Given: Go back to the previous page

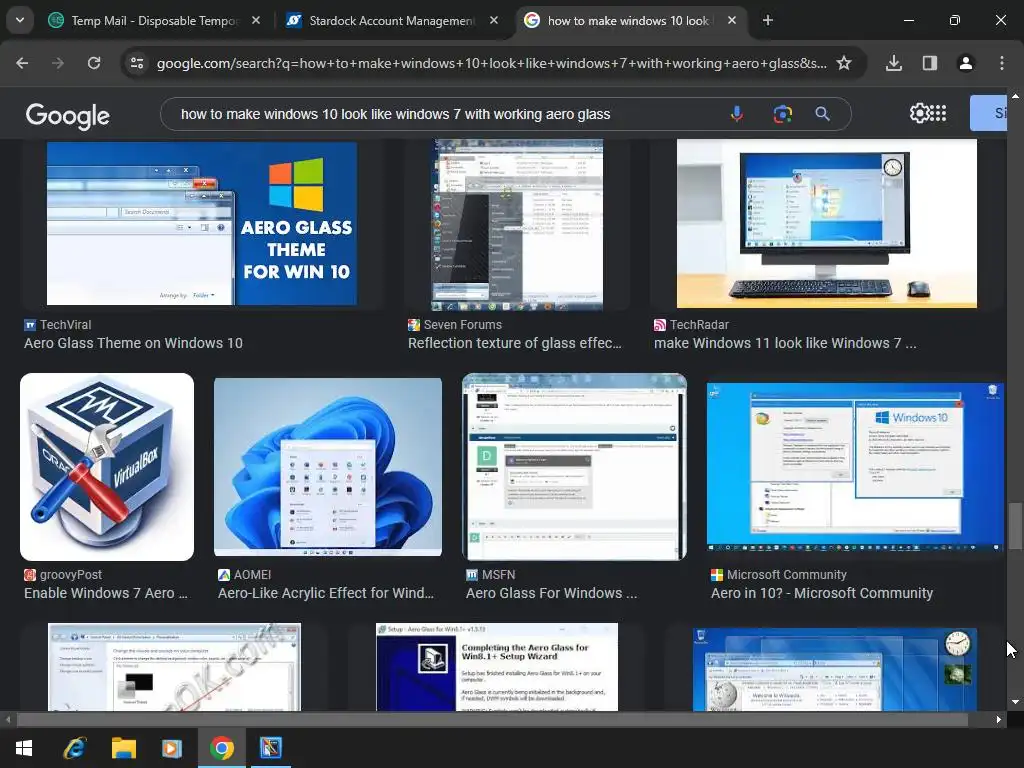Looking at the screenshot, I should click(22, 63).
